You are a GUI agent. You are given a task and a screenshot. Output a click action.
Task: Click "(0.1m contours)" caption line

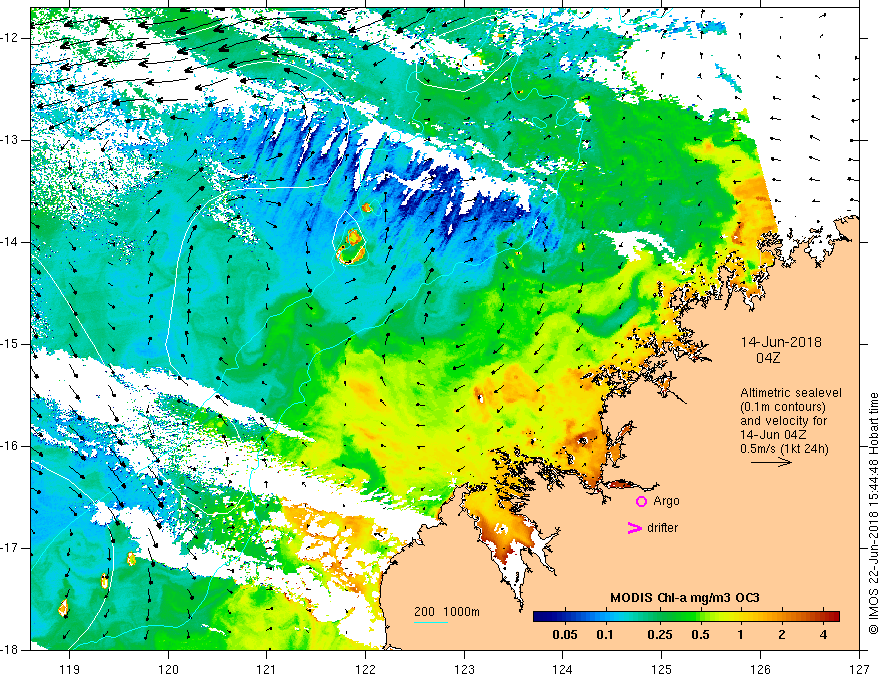tap(783, 407)
